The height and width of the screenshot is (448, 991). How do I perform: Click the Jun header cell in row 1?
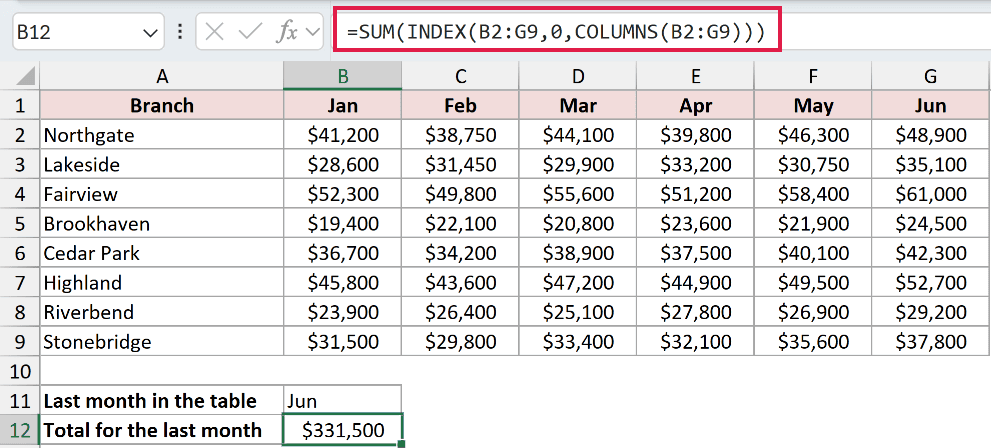click(x=931, y=105)
